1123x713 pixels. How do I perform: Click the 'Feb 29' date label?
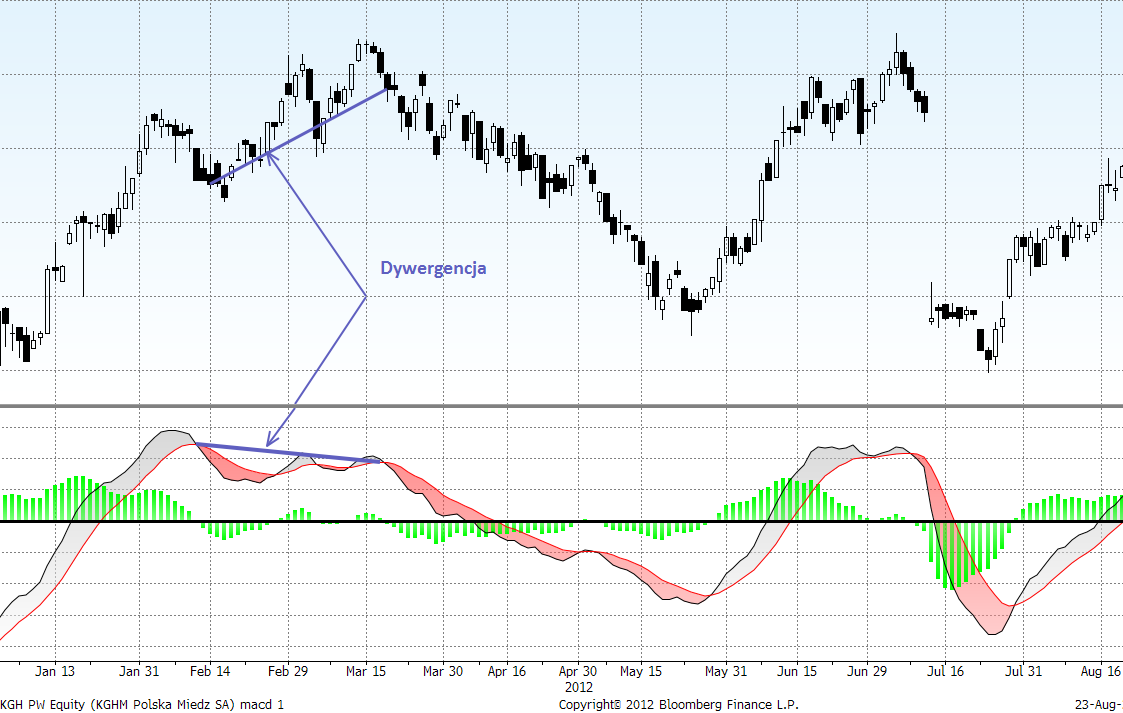point(288,671)
